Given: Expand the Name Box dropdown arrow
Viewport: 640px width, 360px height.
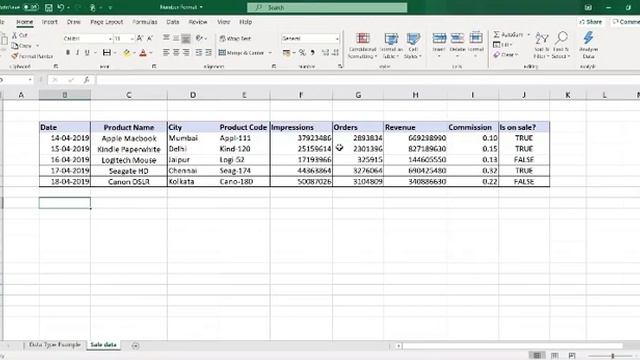Looking at the screenshot, I should point(30,80).
